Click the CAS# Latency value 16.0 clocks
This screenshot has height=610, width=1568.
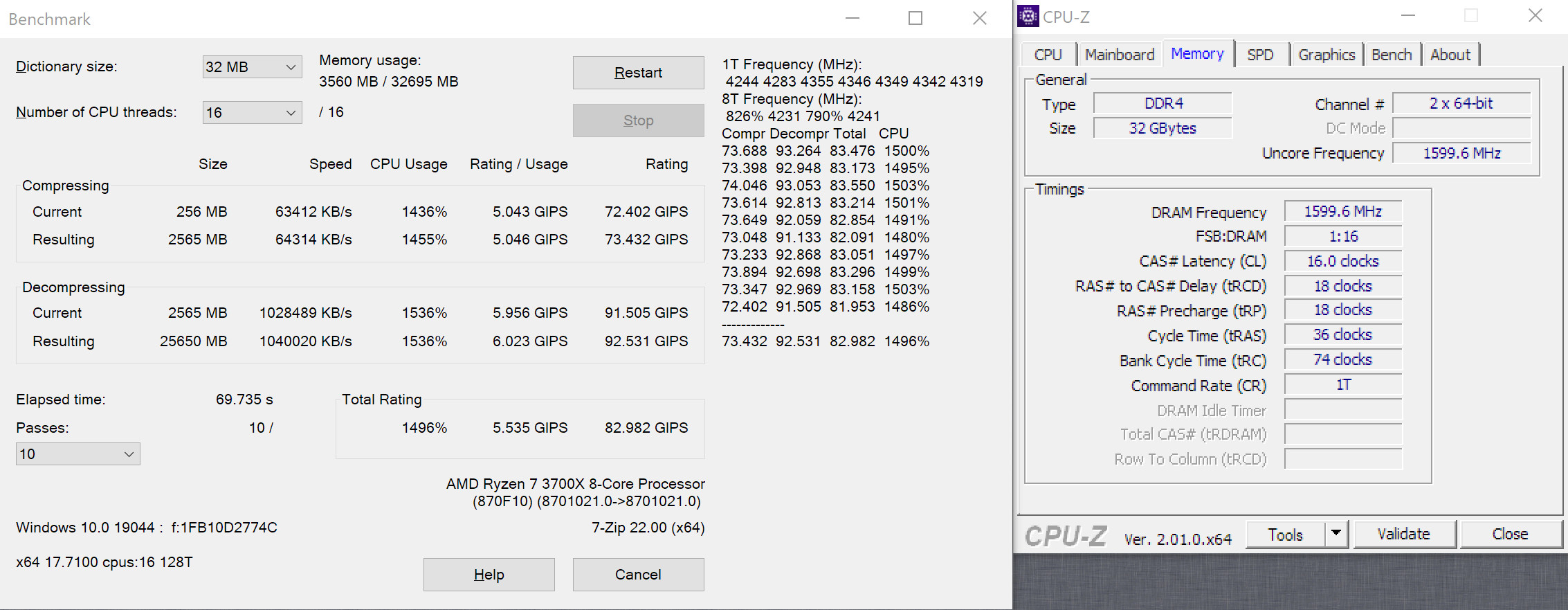(x=1343, y=262)
